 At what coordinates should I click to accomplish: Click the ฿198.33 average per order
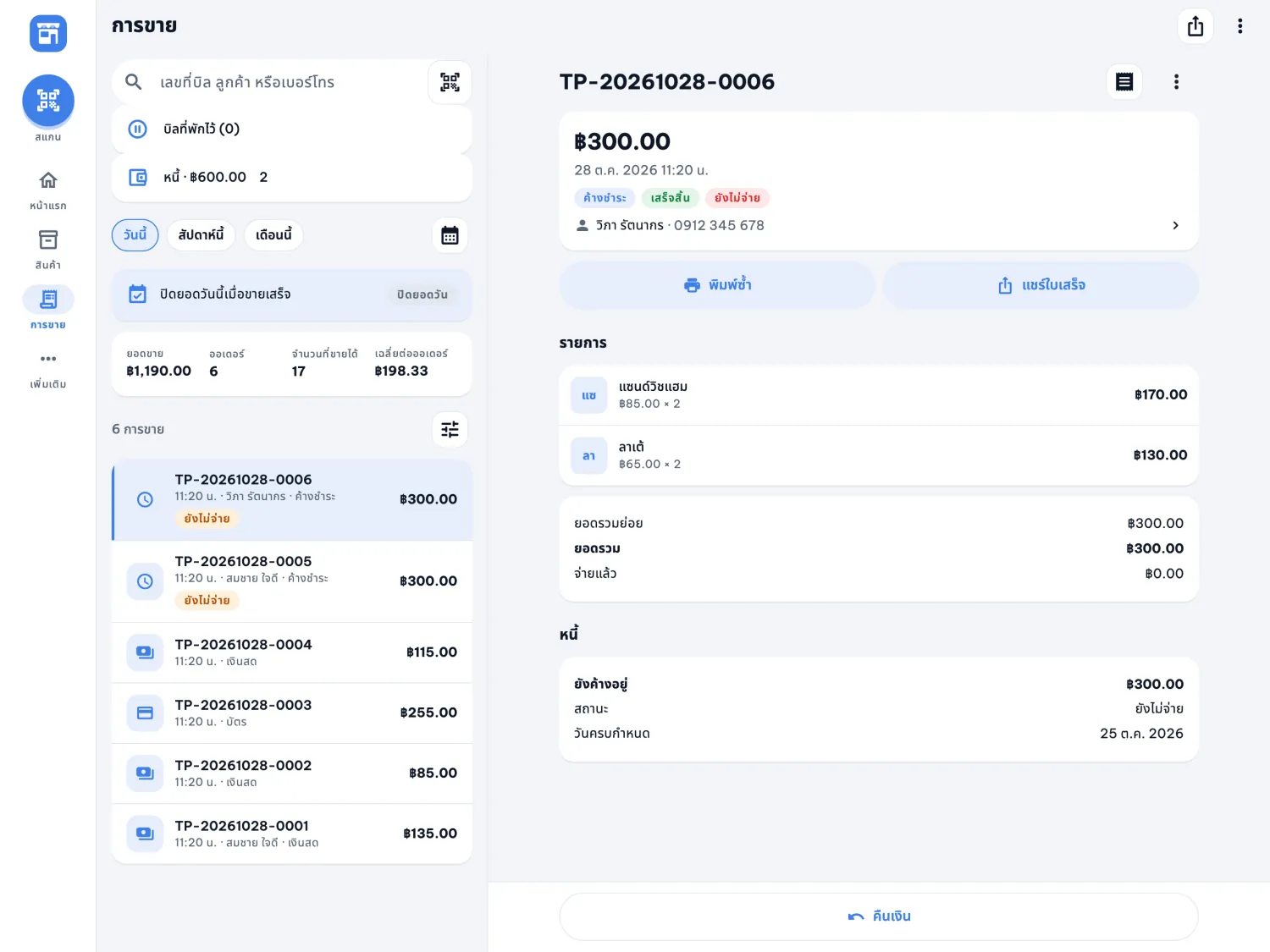[x=401, y=371]
